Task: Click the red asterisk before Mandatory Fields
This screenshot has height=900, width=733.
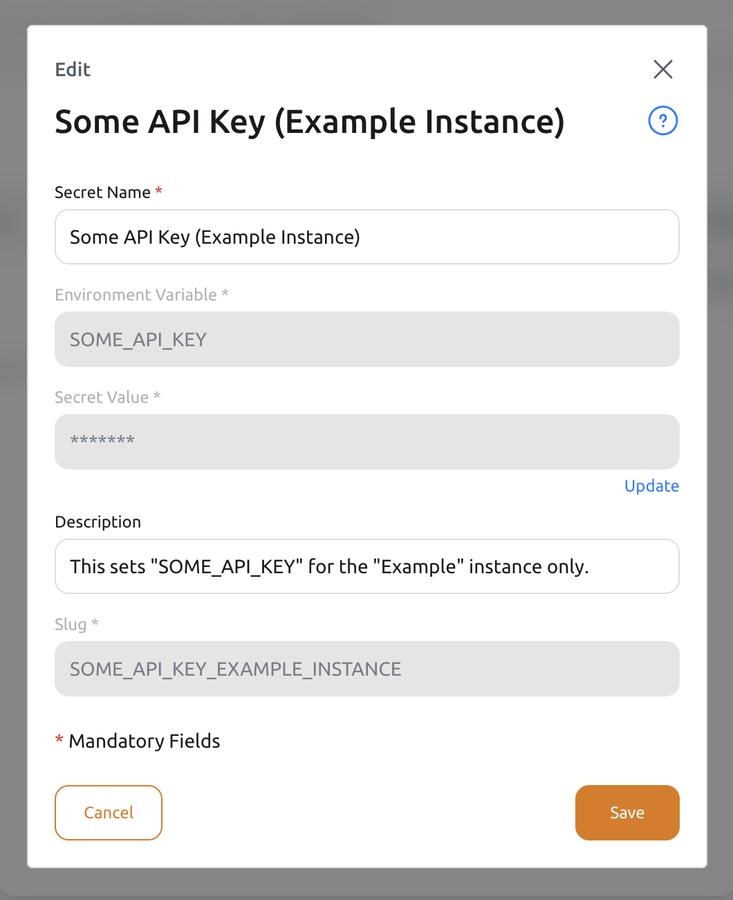Action: [59, 740]
